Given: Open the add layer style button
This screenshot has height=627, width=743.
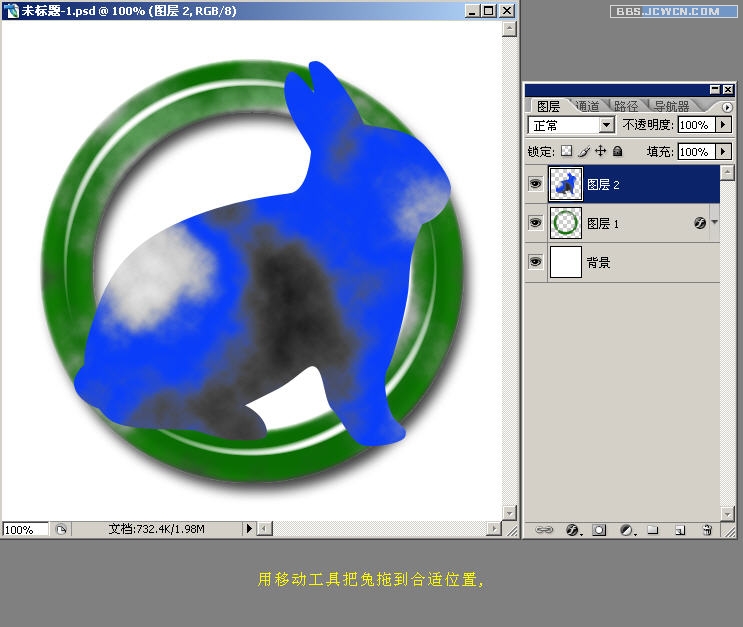Looking at the screenshot, I should 573,530.
